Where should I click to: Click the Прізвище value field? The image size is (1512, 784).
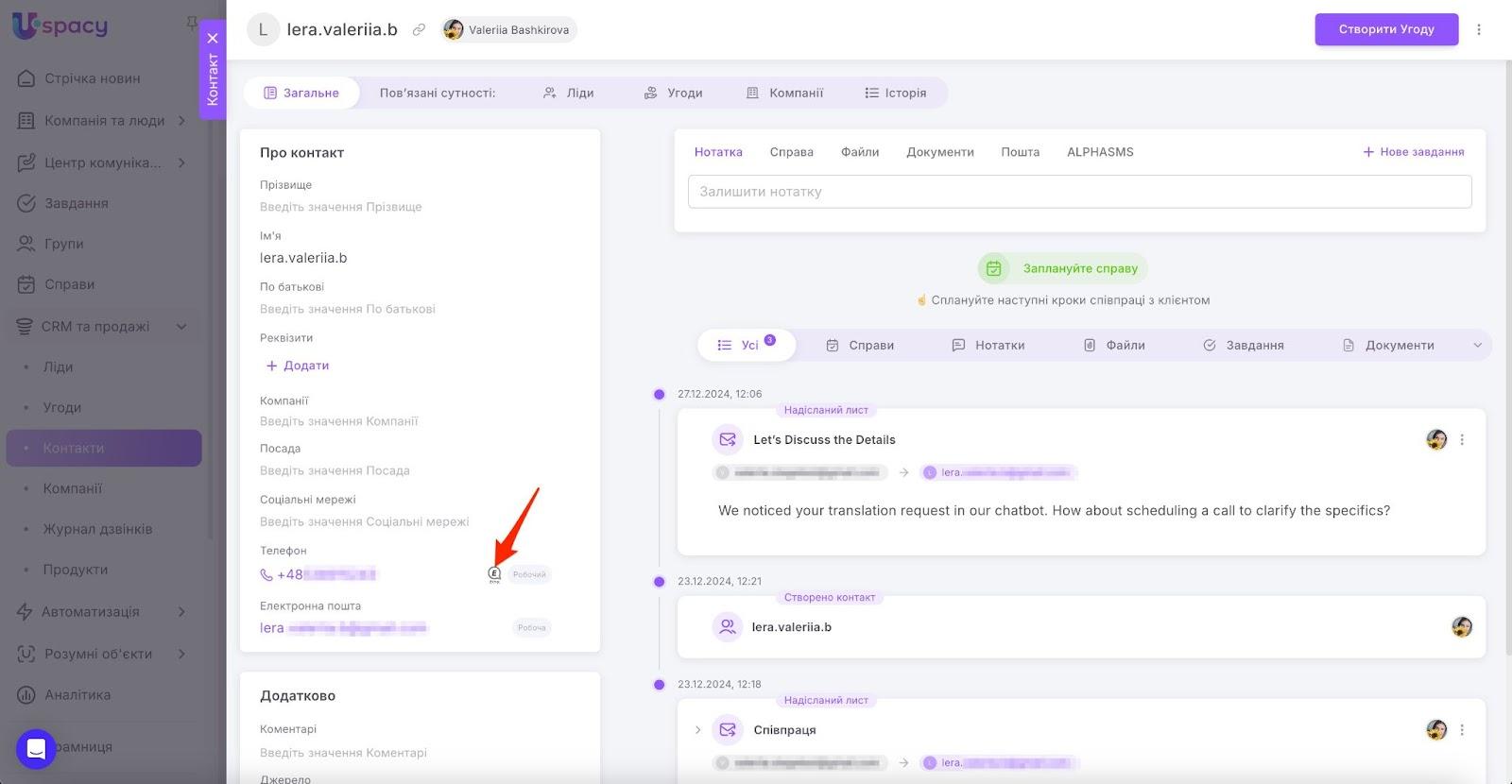[341, 207]
